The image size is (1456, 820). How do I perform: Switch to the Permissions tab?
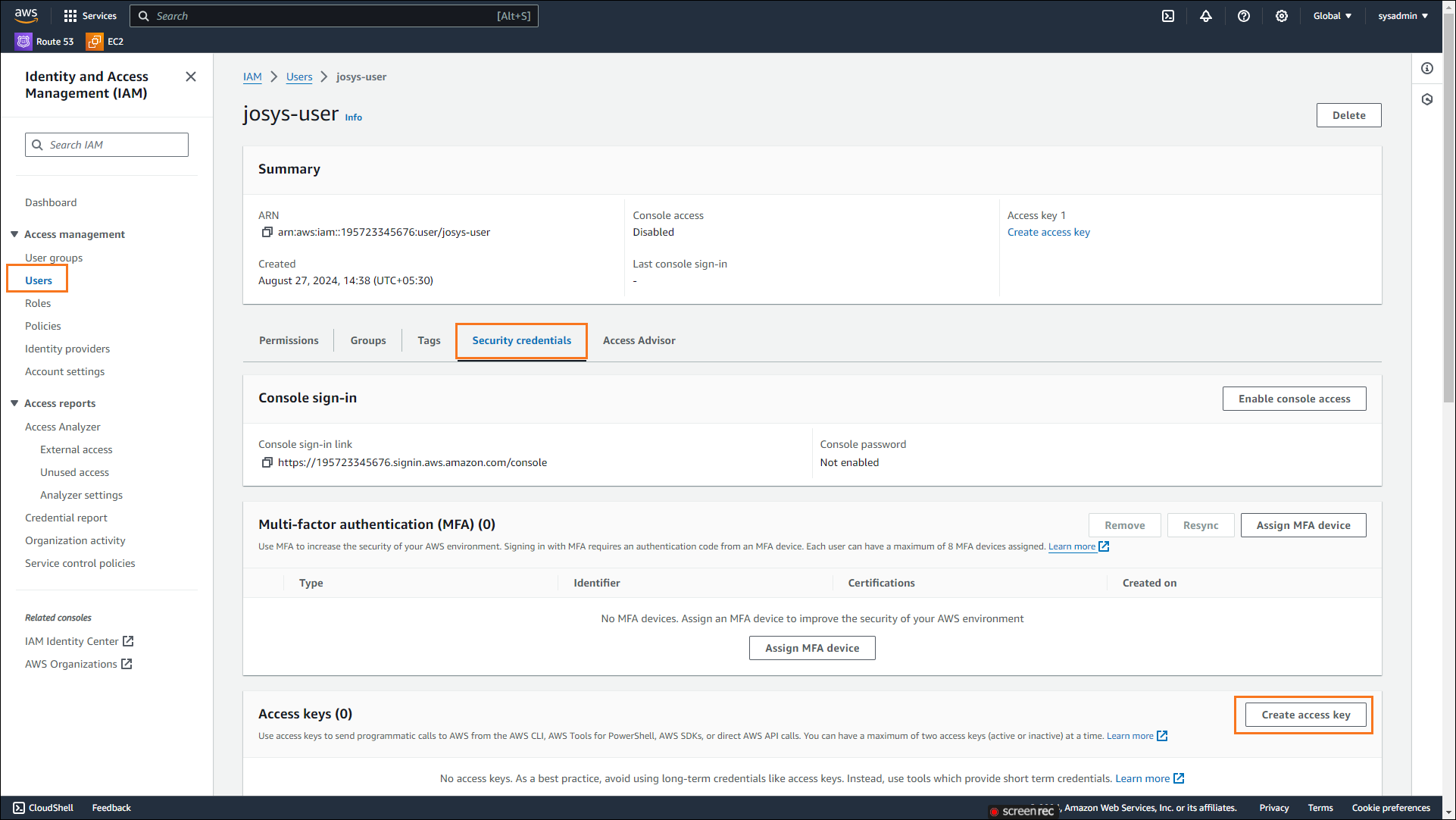coord(289,341)
